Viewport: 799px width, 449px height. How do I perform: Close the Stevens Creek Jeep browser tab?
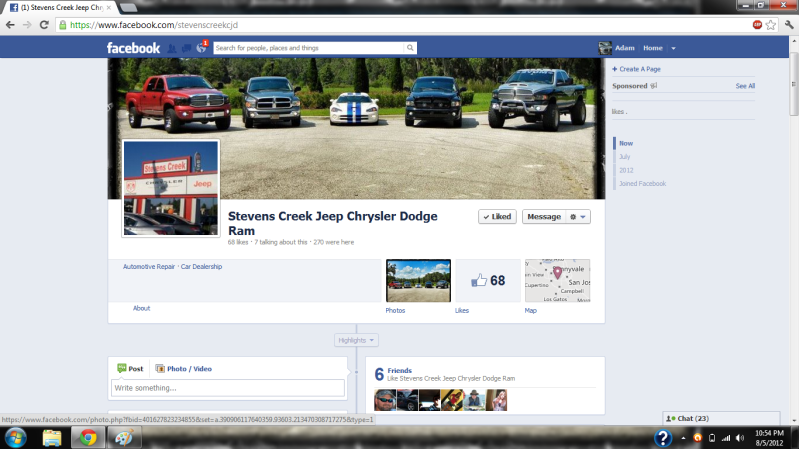[109, 8]
